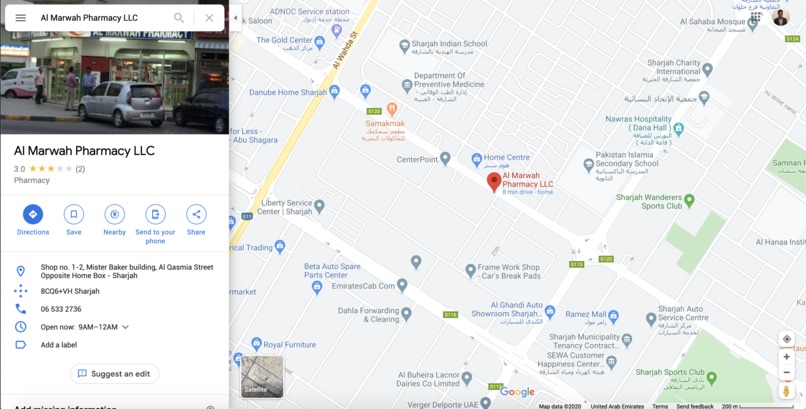
Task: Zoom in on the map
Action: coord(786,357)
